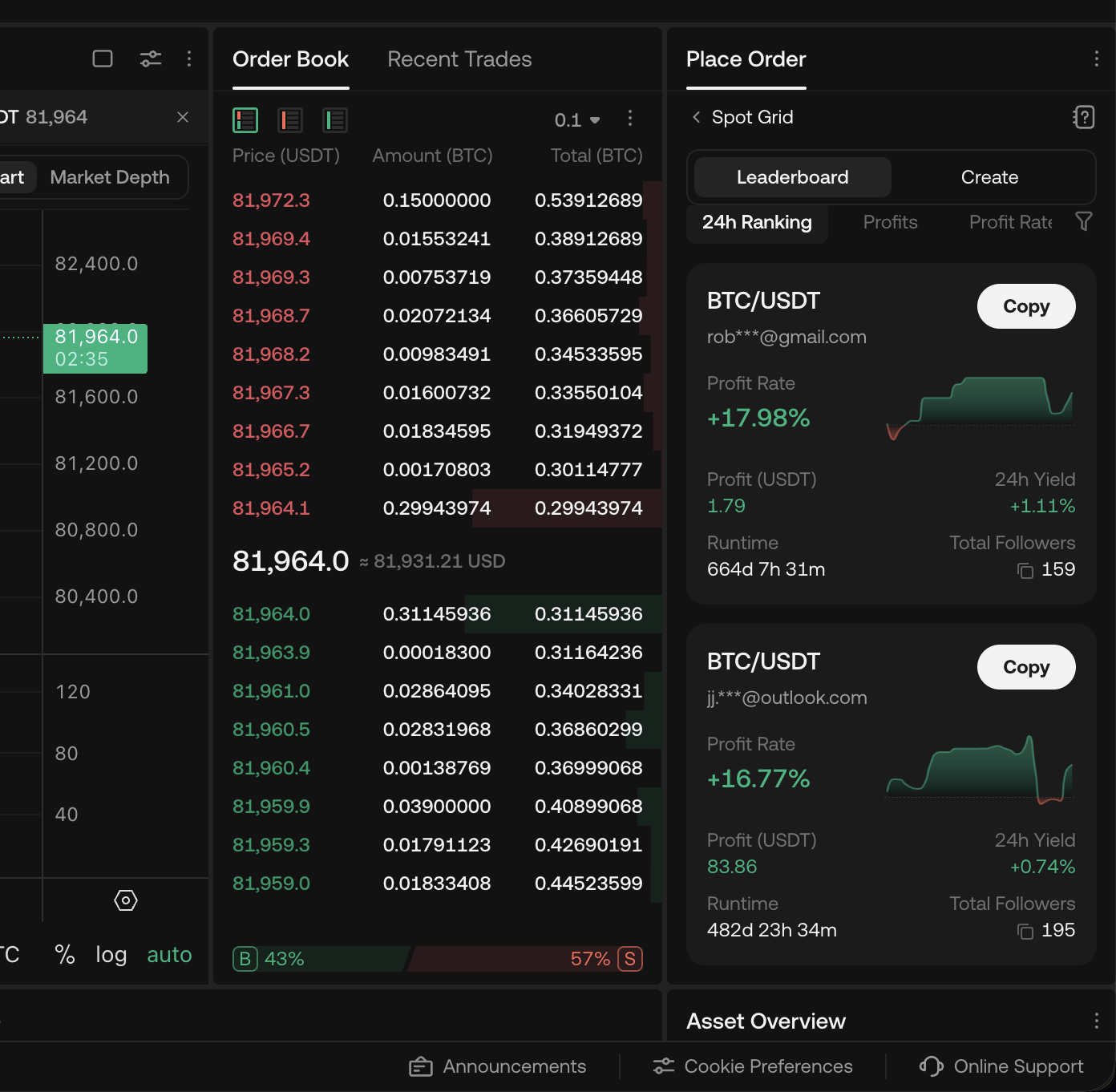Copy the jj.***@outlook.com BTC/USDT grid
Image resolution: width=1116 pixels, height=1092 pixels.
(x=1026, y=667)
